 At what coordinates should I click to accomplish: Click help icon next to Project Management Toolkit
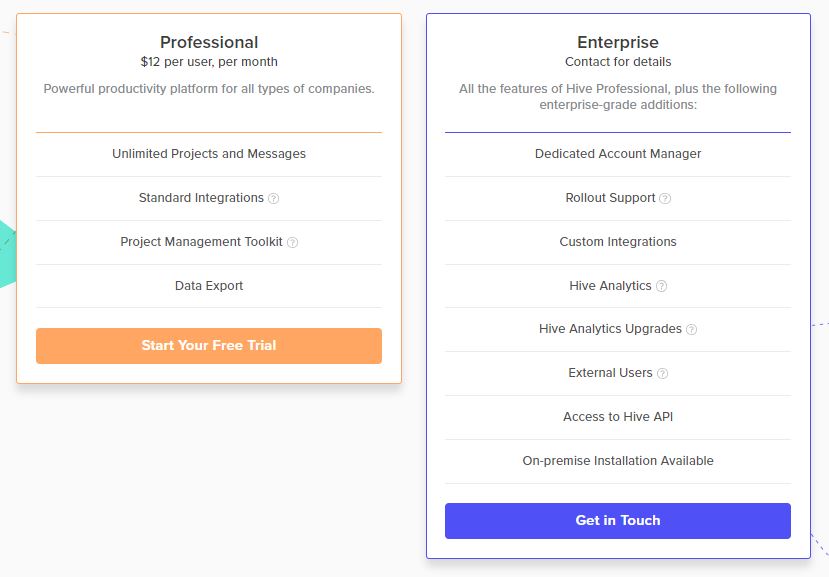pyautogui.click(x=292, y=242)
